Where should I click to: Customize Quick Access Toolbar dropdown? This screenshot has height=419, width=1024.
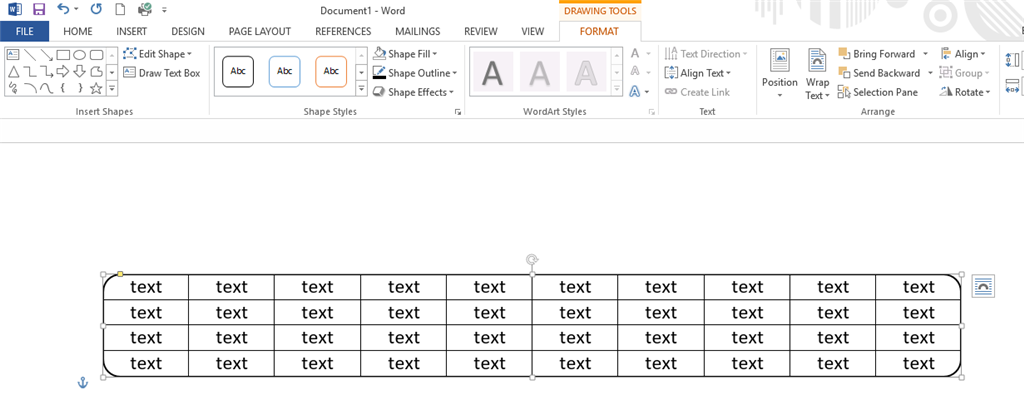click(164, 10)
